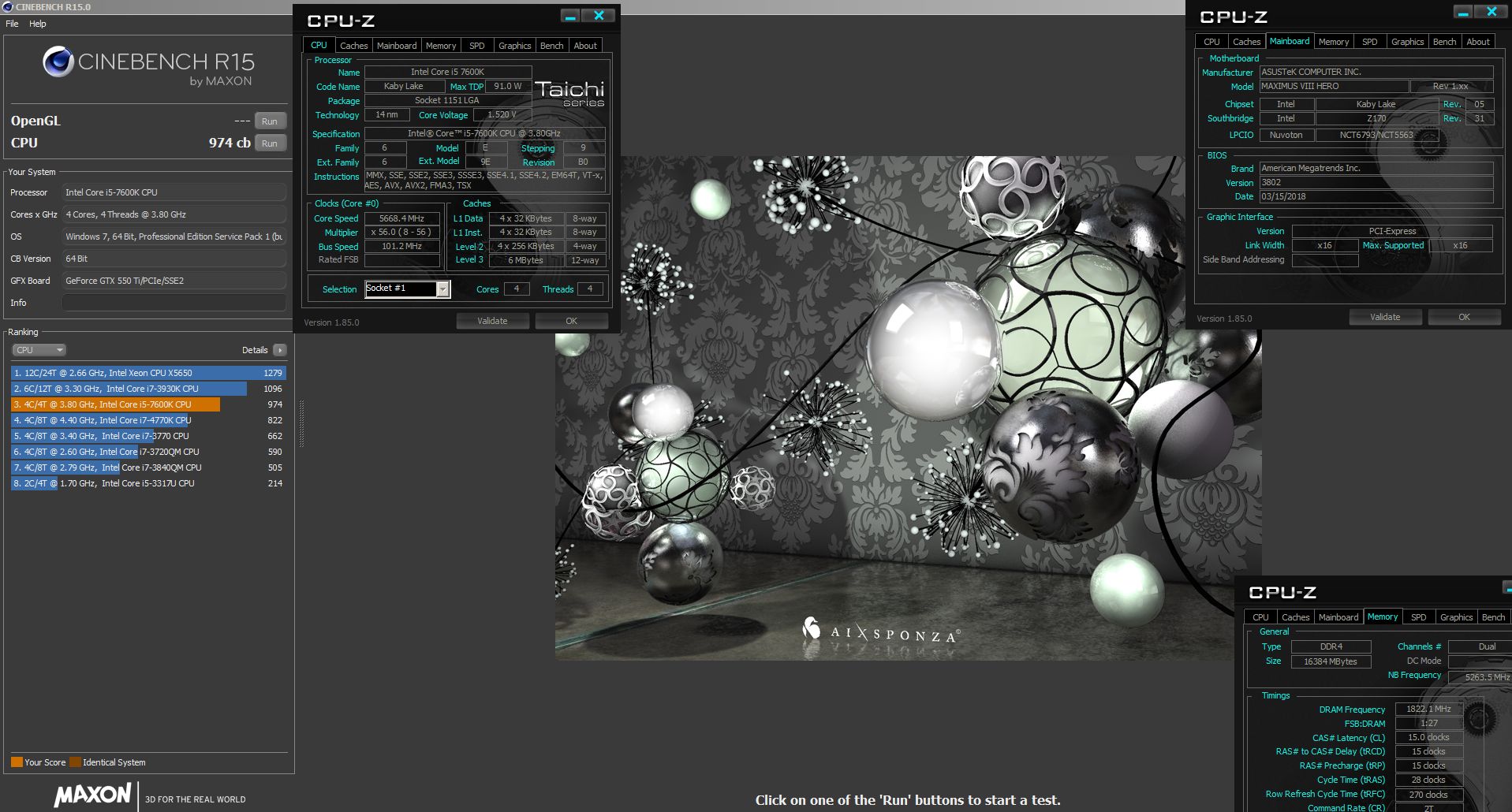Click the BIOS version 3802 field
This screenshot has height=812, width=1512.
[x=1376, y=182]
